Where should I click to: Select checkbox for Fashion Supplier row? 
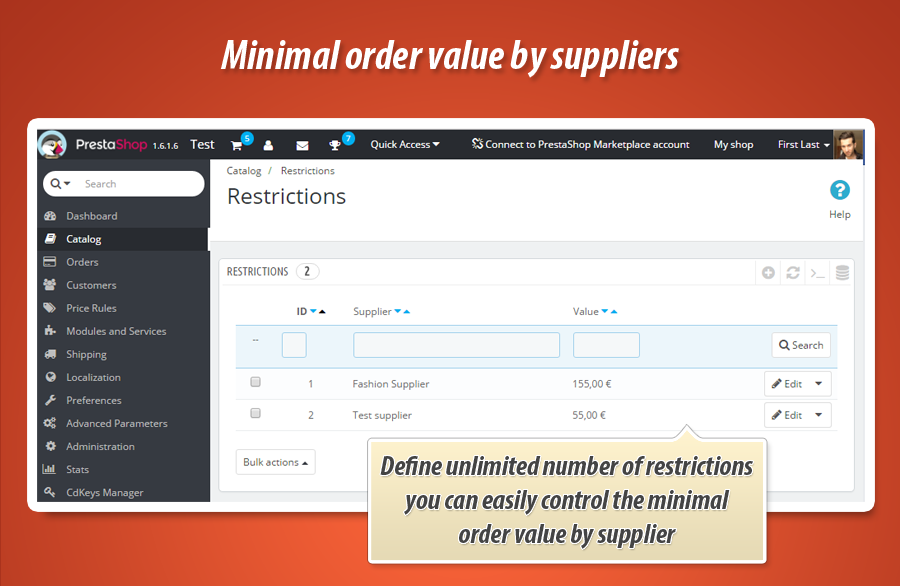click(x=255, y=382)
